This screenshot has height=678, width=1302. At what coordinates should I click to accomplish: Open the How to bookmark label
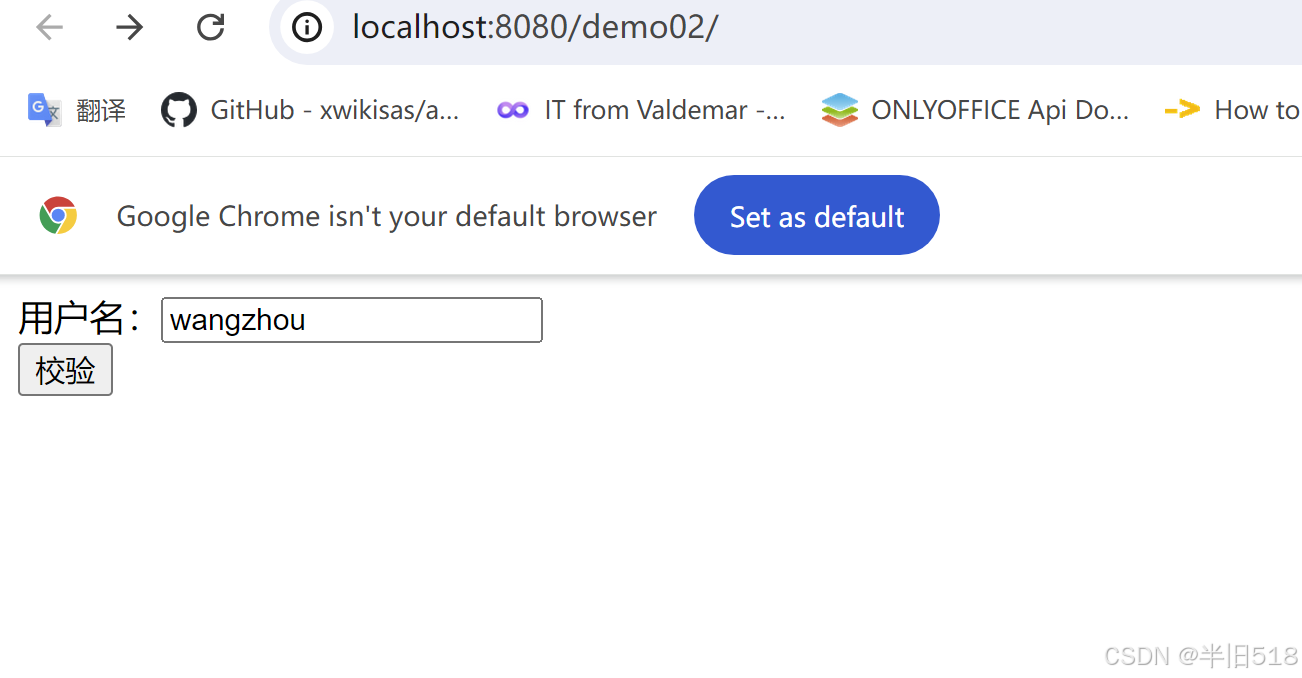click(x=1257, y=110)
